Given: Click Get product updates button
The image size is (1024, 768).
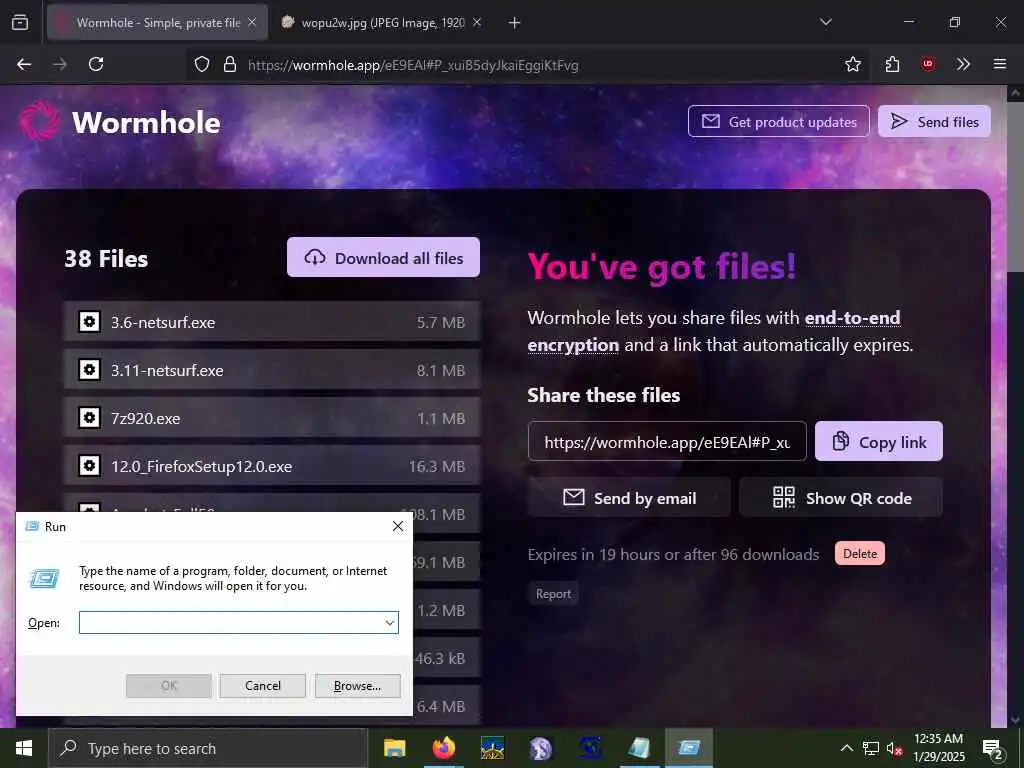Looking at the screenshot, I should [778, 121].
